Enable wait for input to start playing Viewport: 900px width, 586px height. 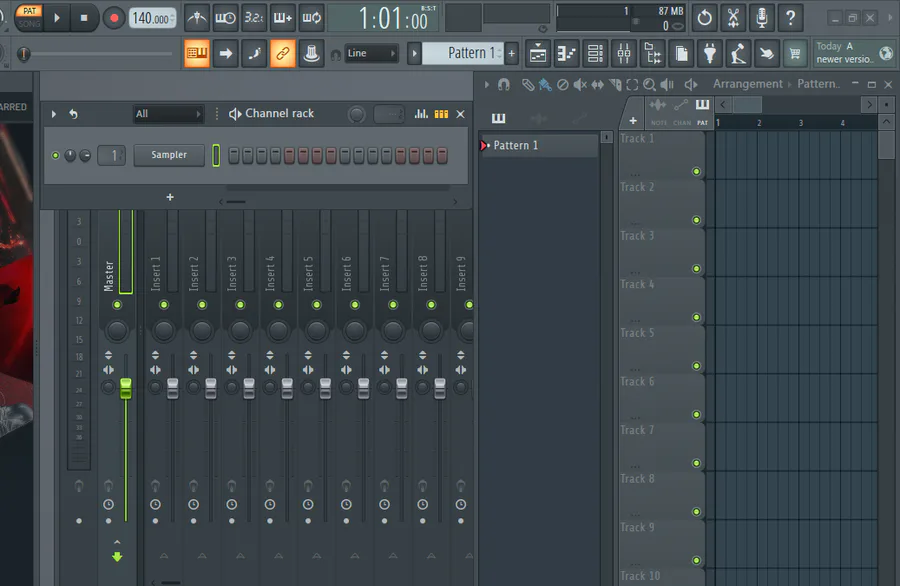coord(225,18)
